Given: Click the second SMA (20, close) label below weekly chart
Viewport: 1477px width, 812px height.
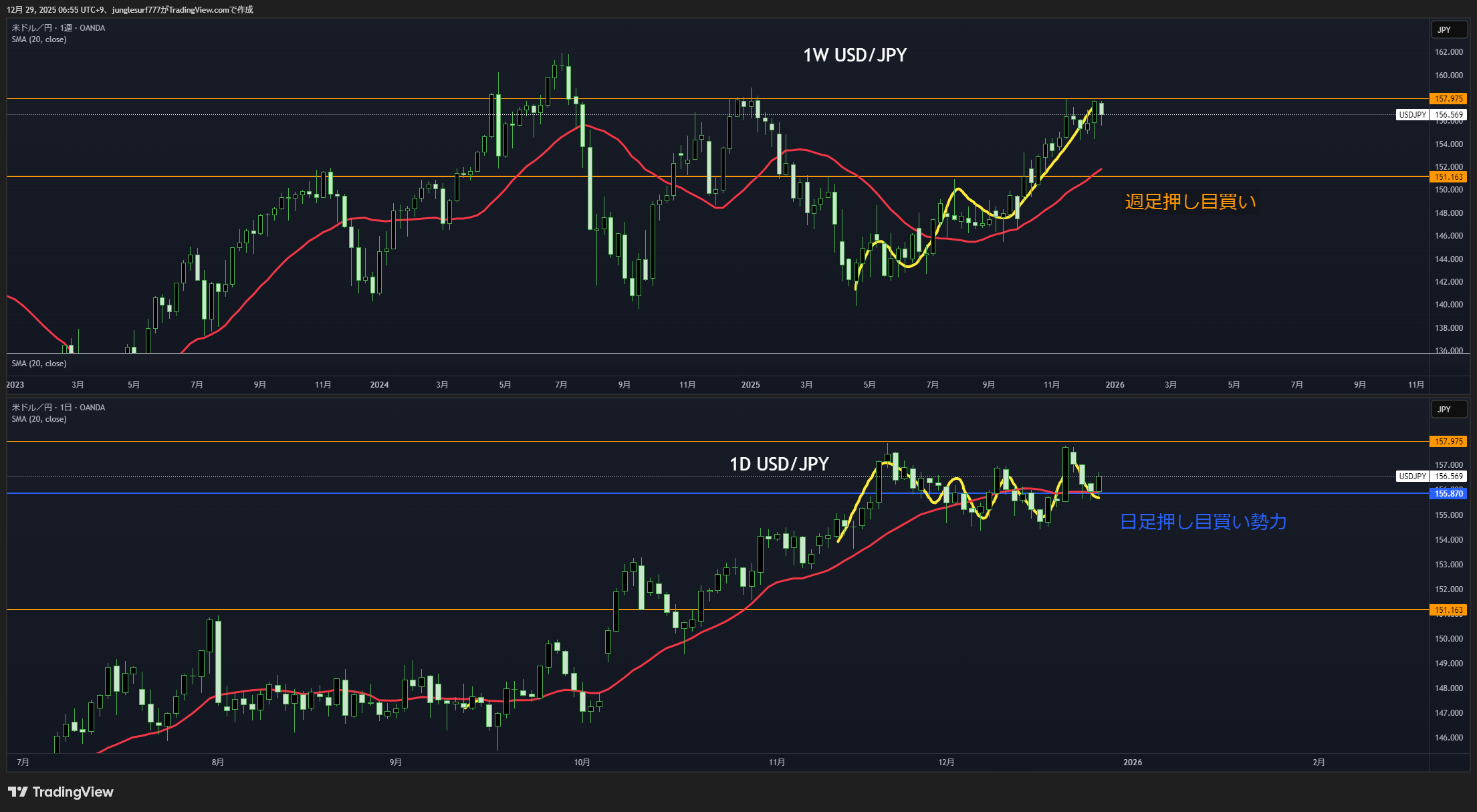Looking at the screenshot, I should click(x=39, y=364).
